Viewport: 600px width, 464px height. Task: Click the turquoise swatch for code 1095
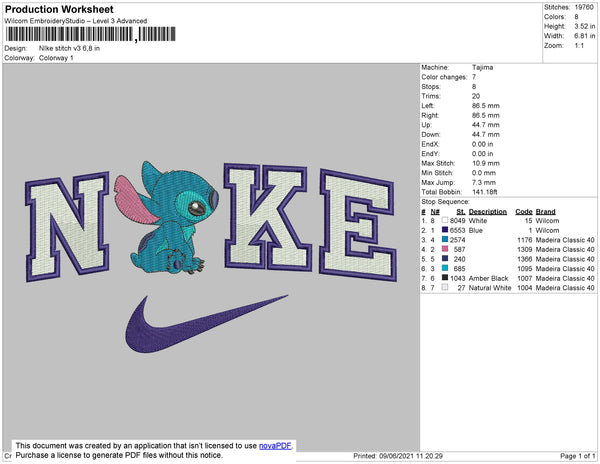445,268
